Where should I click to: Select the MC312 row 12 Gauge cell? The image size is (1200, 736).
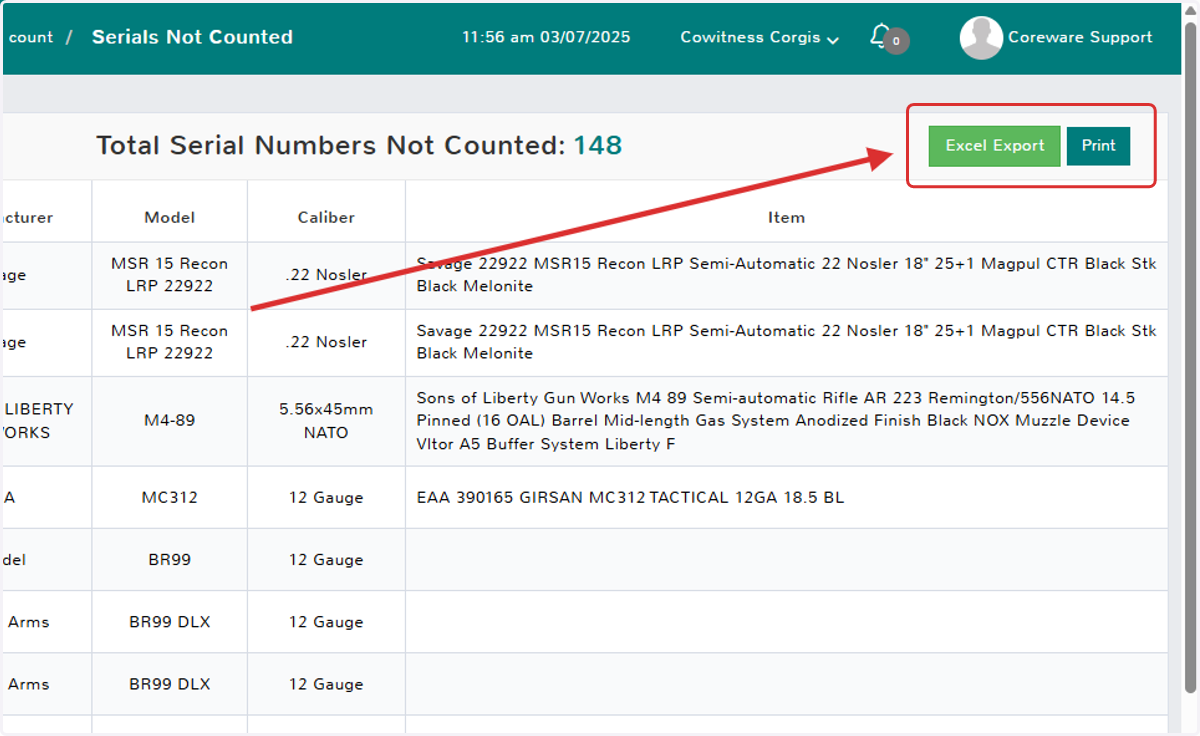[326, 497]
